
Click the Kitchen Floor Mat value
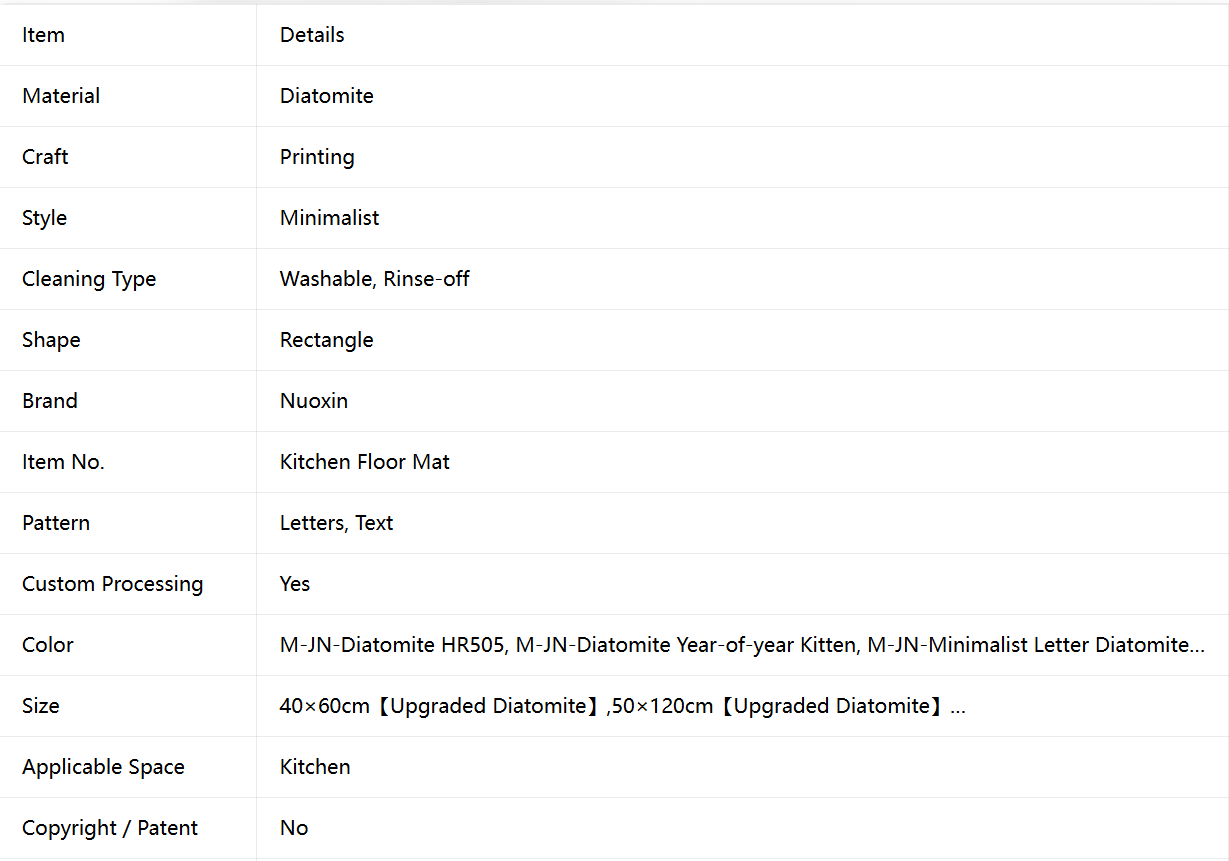point(365,462)
